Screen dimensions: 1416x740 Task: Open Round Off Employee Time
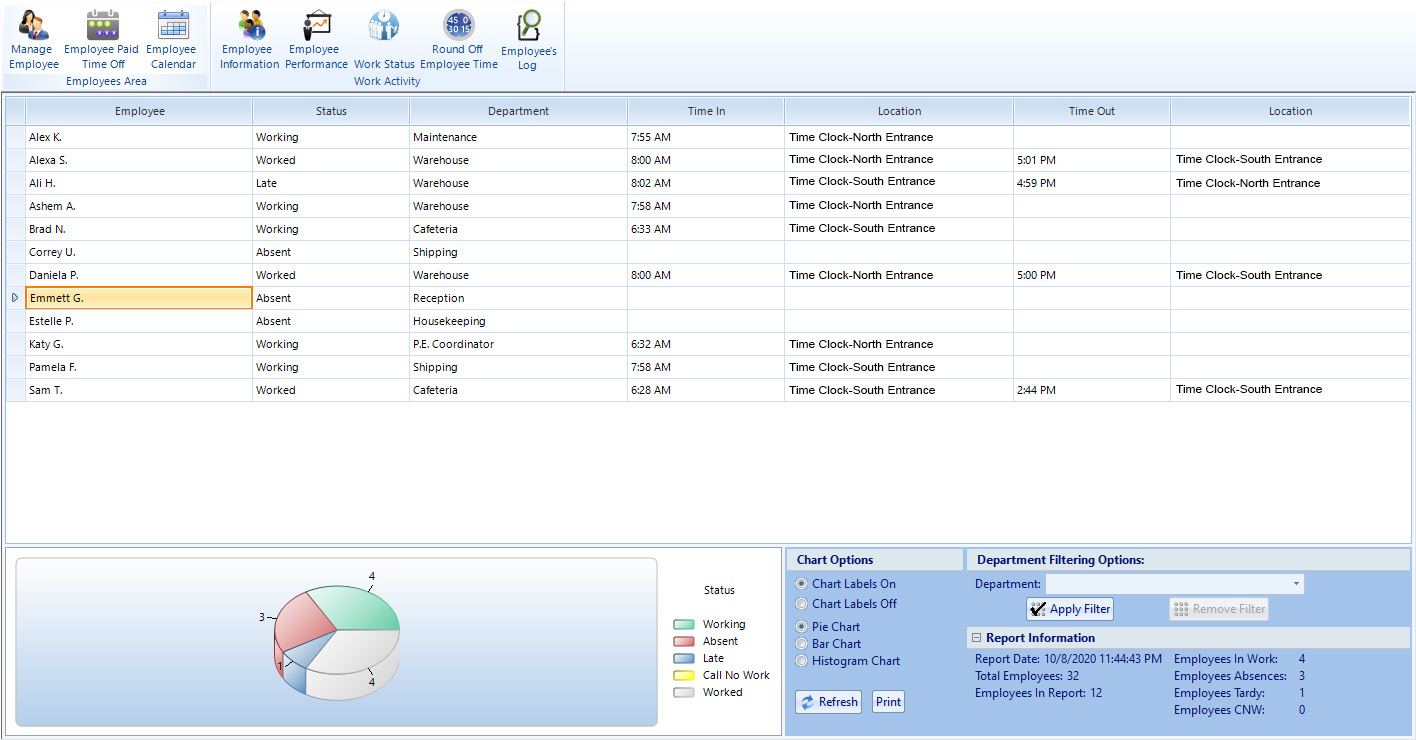pyautogui.click(x=458, y=40)
